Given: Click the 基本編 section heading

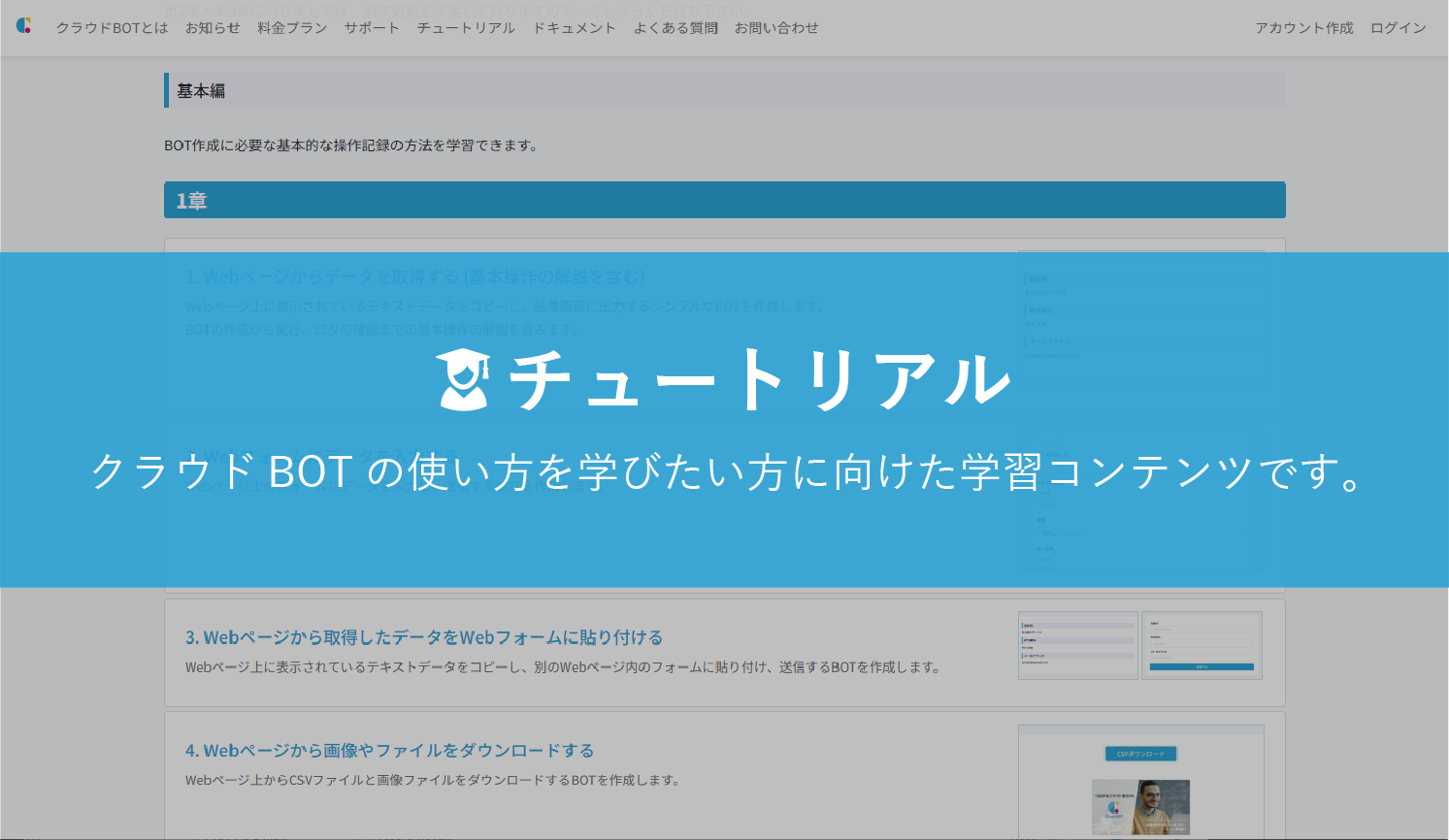Looking at the screenshot, I should click(725, 90).
